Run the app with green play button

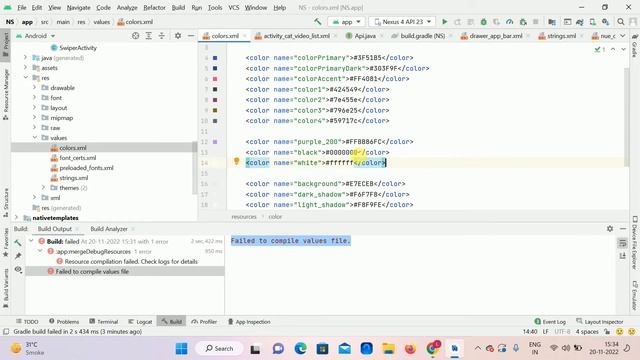[x=444, y=22]
